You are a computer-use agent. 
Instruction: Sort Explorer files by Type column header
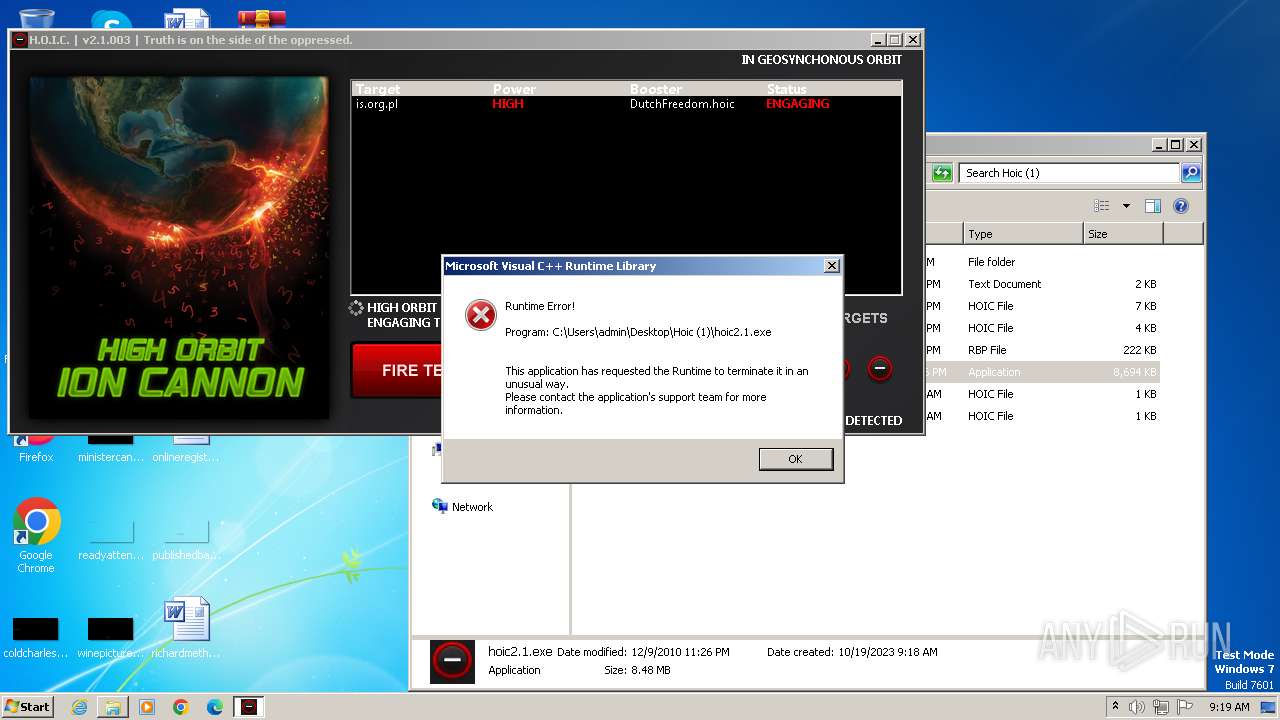point(1023,234)
